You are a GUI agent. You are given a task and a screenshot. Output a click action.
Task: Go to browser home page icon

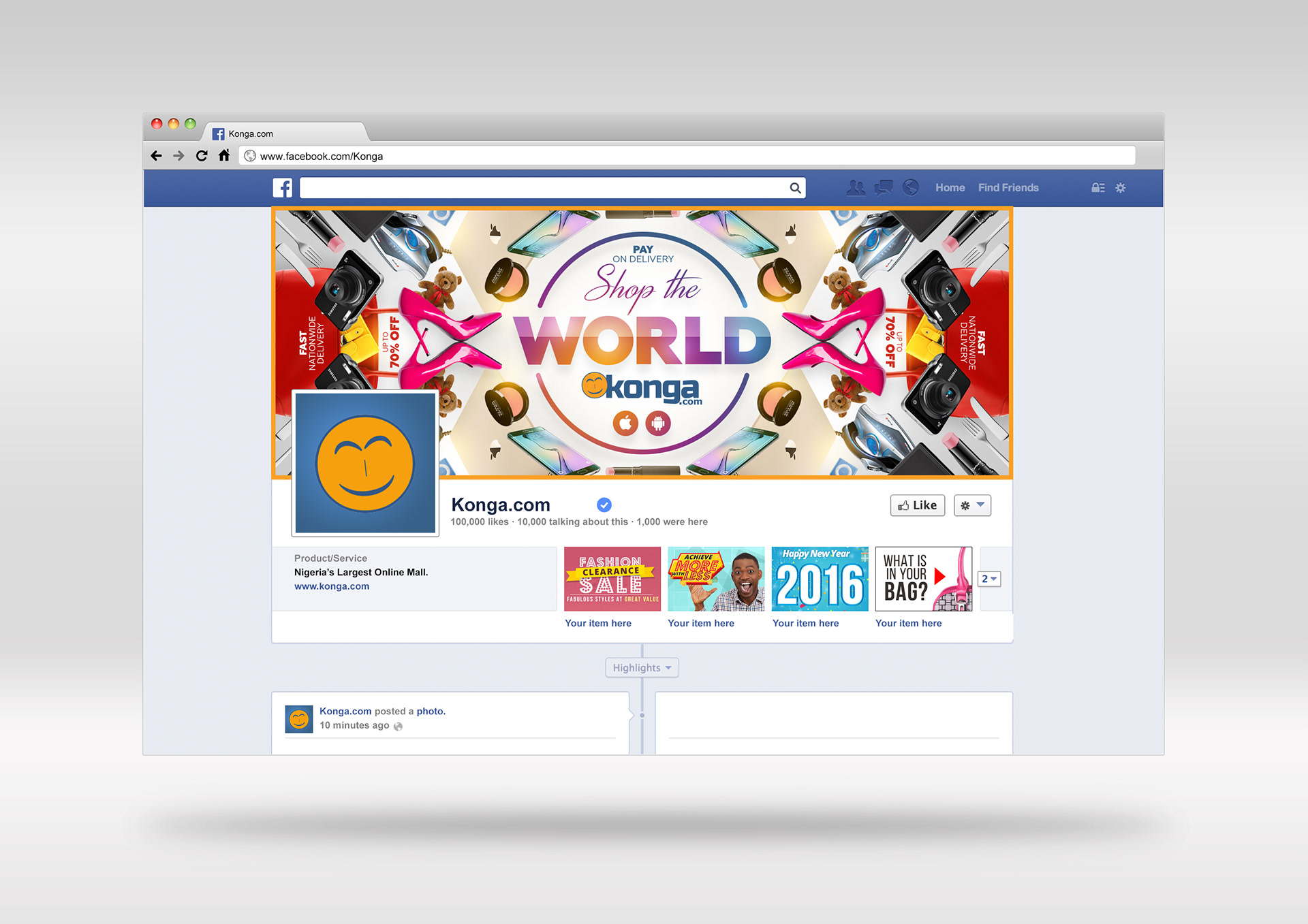(224, 156)
